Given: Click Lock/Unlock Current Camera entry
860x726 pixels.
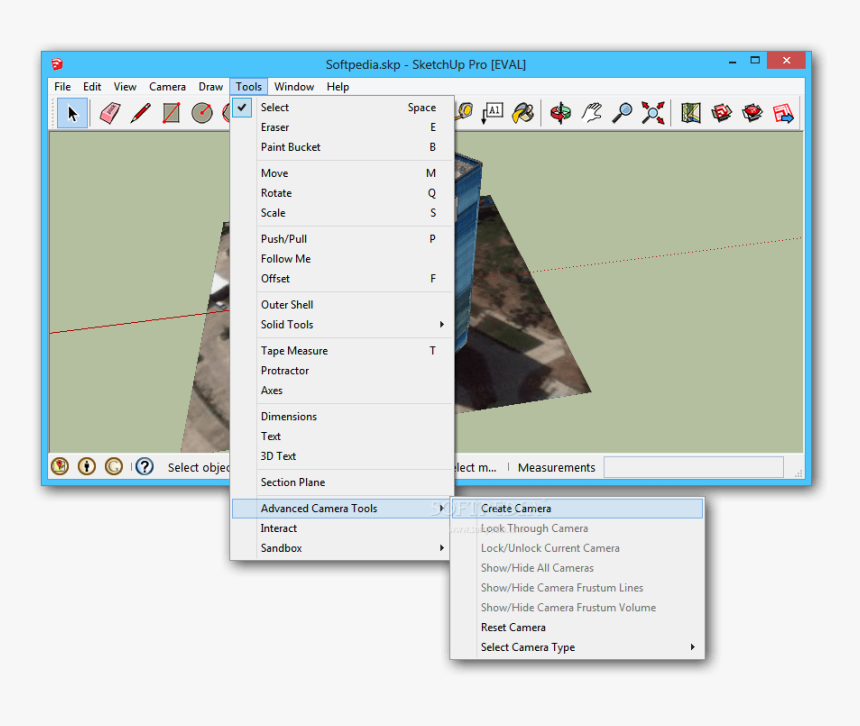Looking at the screenshot, I should pos(577,548).
